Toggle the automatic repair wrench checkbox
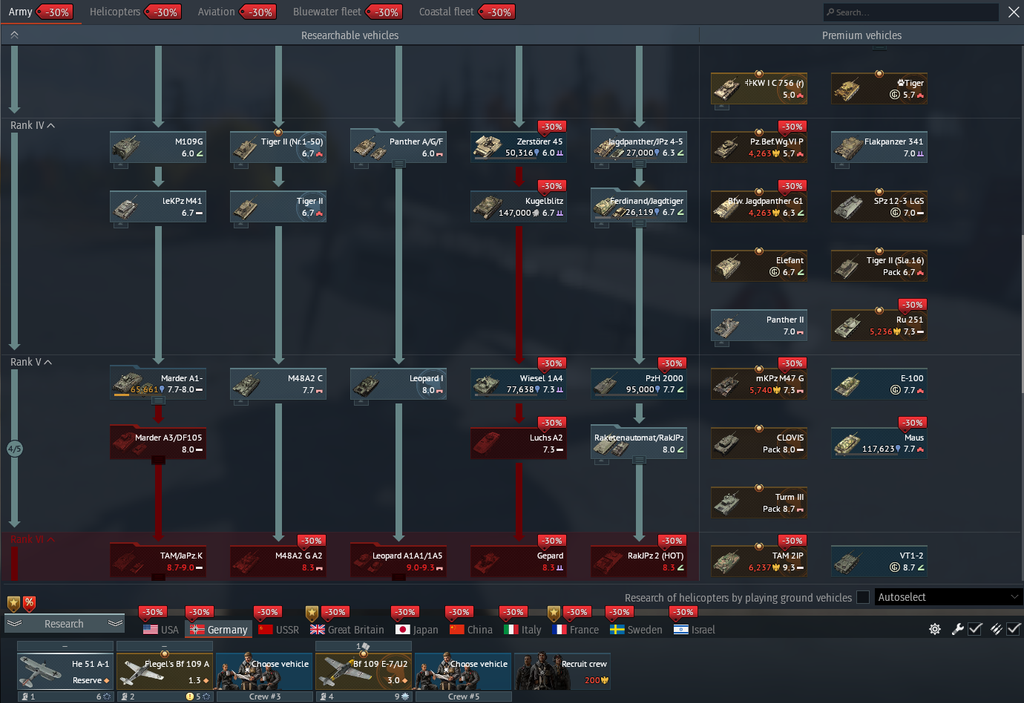 click(975, 629)
